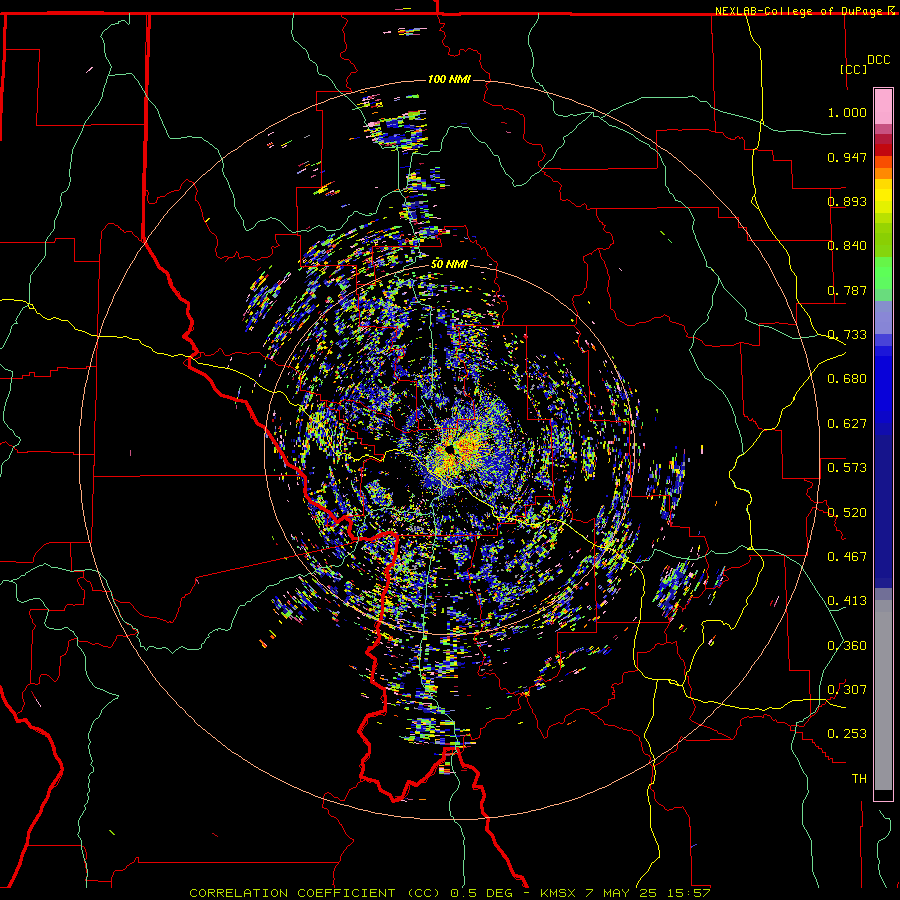Pick the bright green segment of color bar
Image resolution: width=900 pixels, height=900 pixels.
pos(883,273)
